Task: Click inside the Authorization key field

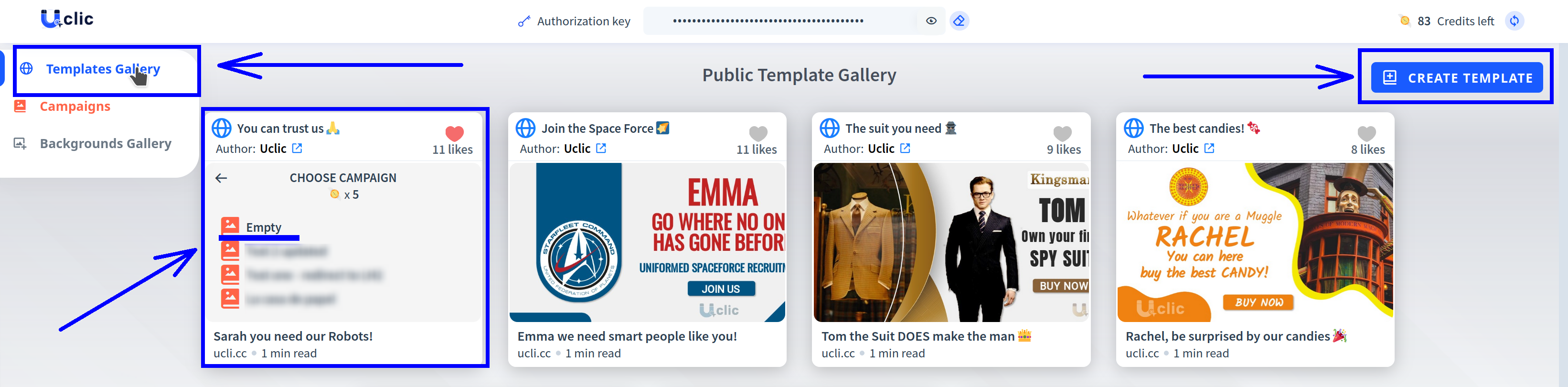Action: click(779, 21)
